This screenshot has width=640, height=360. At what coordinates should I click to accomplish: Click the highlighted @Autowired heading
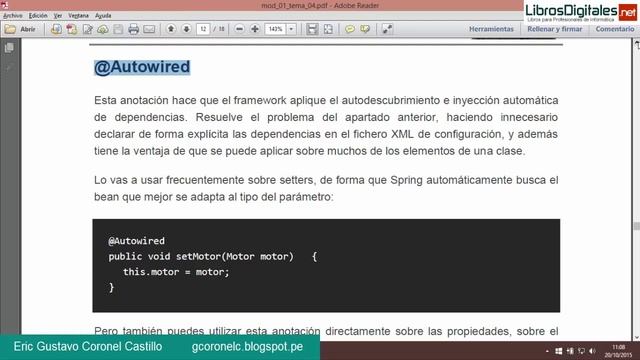[142, 67]
